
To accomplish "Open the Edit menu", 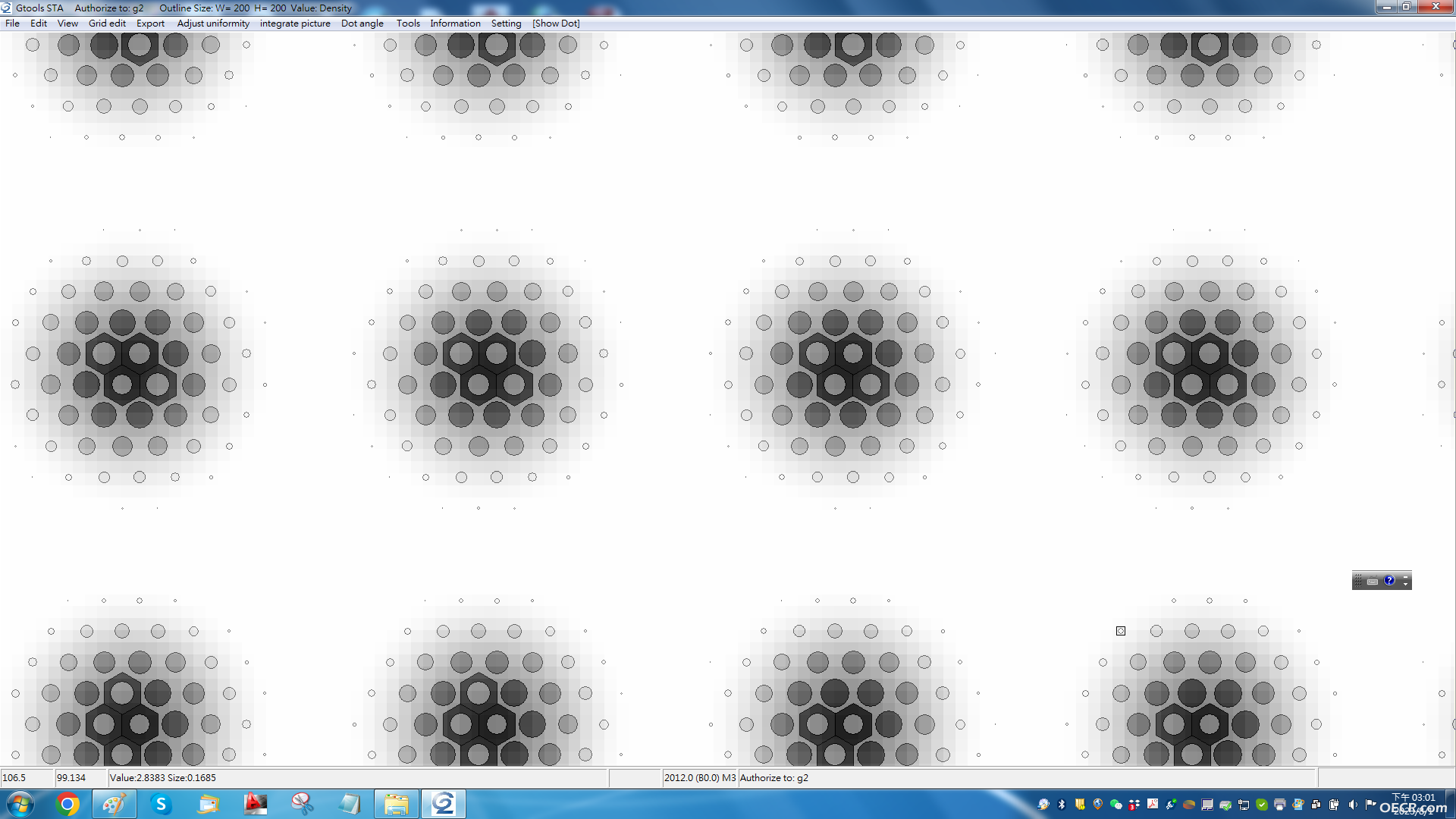I will tap(39, 24).
